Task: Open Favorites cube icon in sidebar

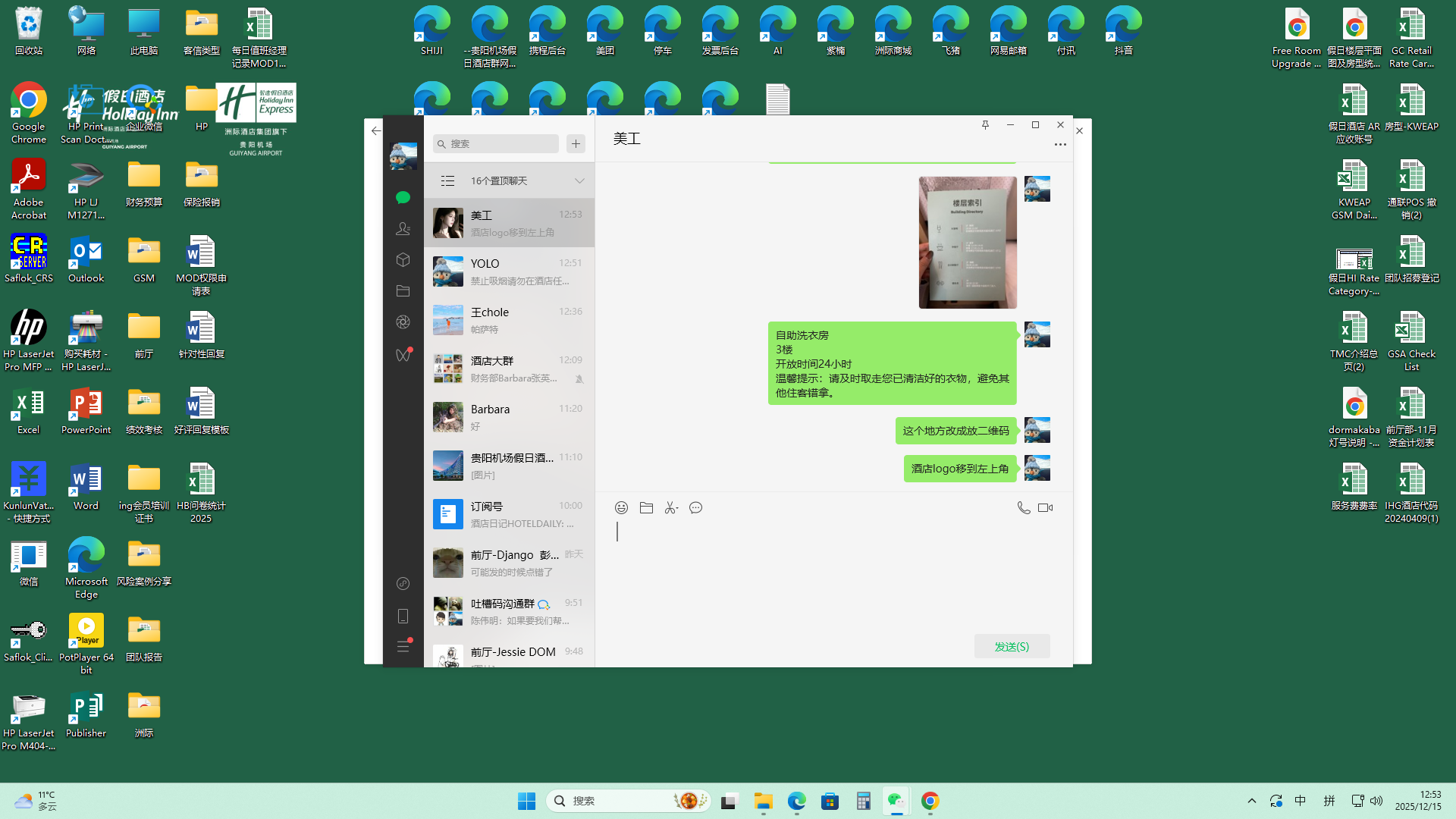Action: coord(403,260)
